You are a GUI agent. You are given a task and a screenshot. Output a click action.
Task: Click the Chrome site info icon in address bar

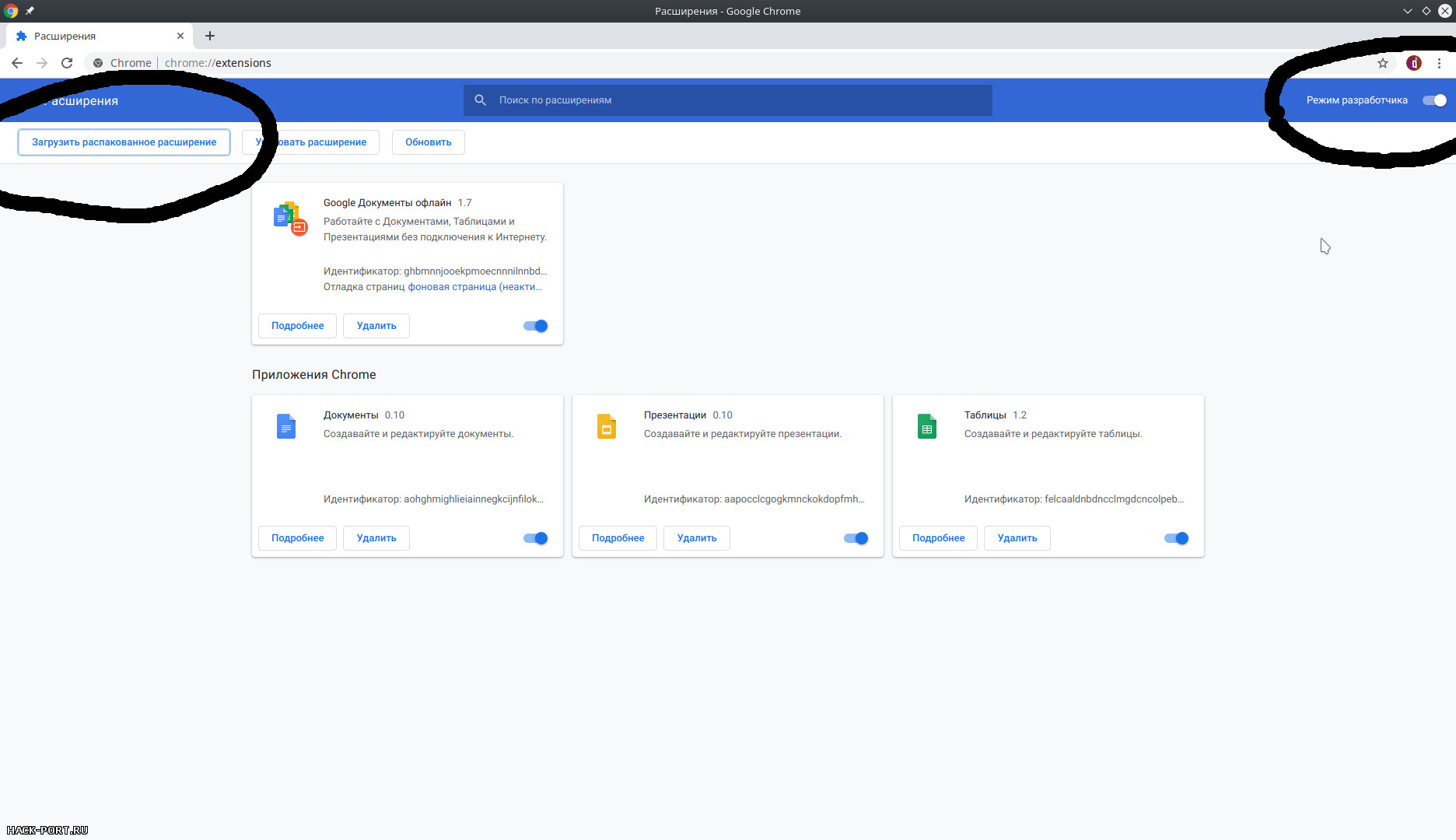(x=98, y=63)
